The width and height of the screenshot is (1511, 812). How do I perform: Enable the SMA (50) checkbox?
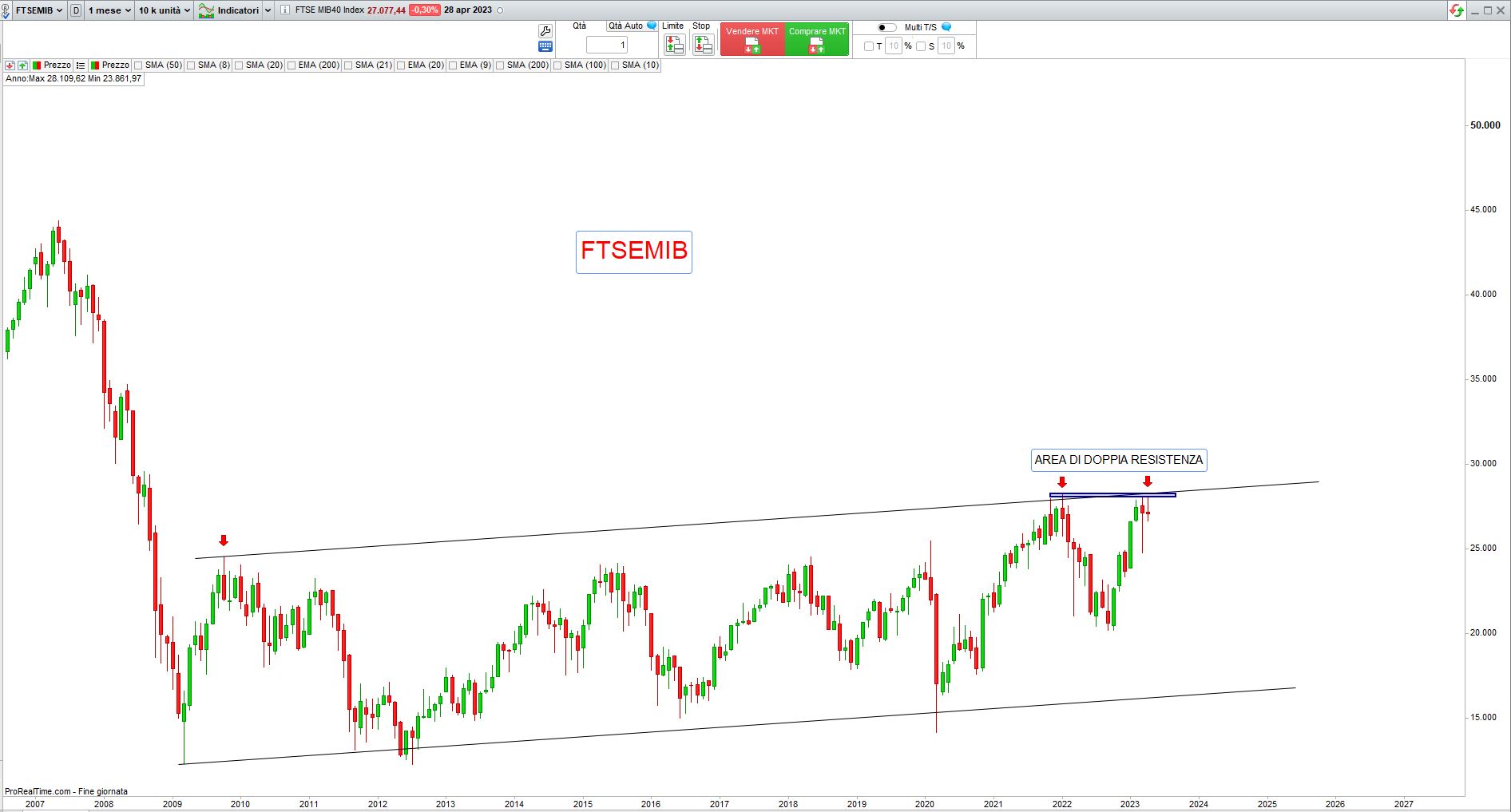pos(139,65)
